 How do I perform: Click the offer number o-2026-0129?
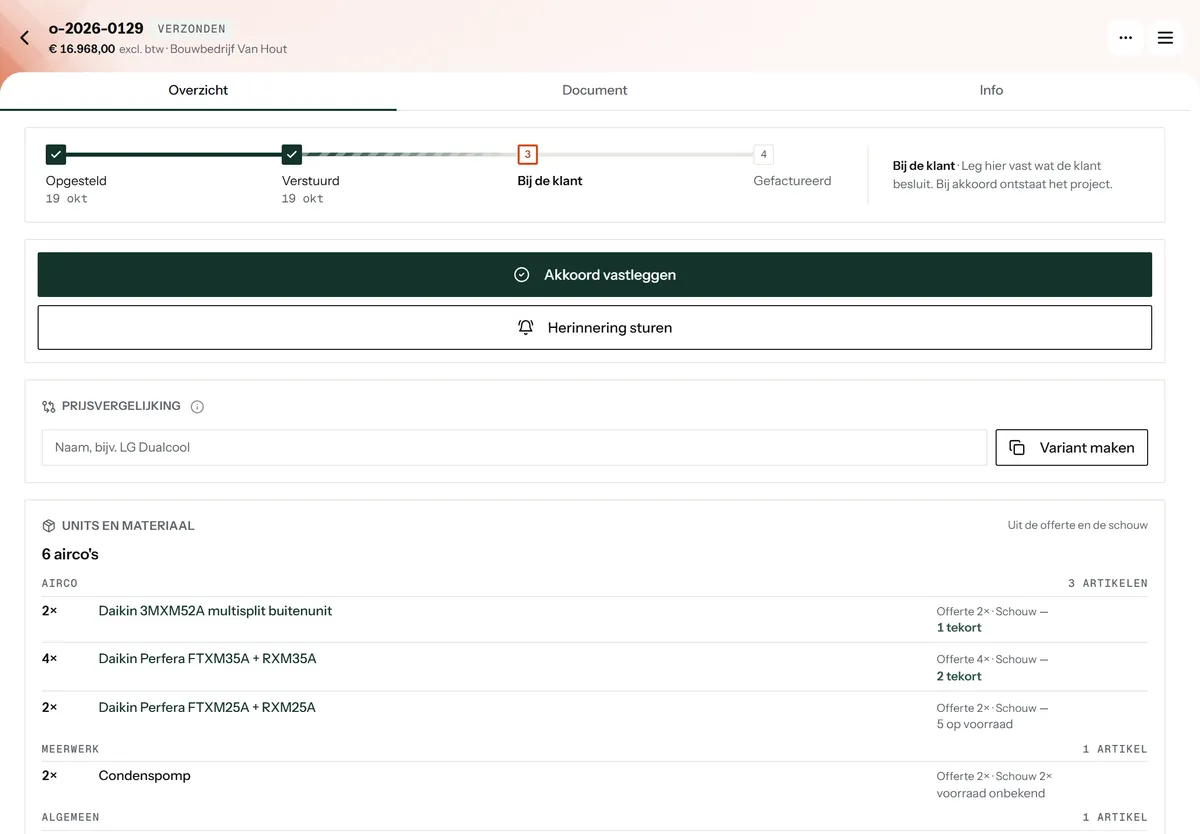[x=96, y=29]
